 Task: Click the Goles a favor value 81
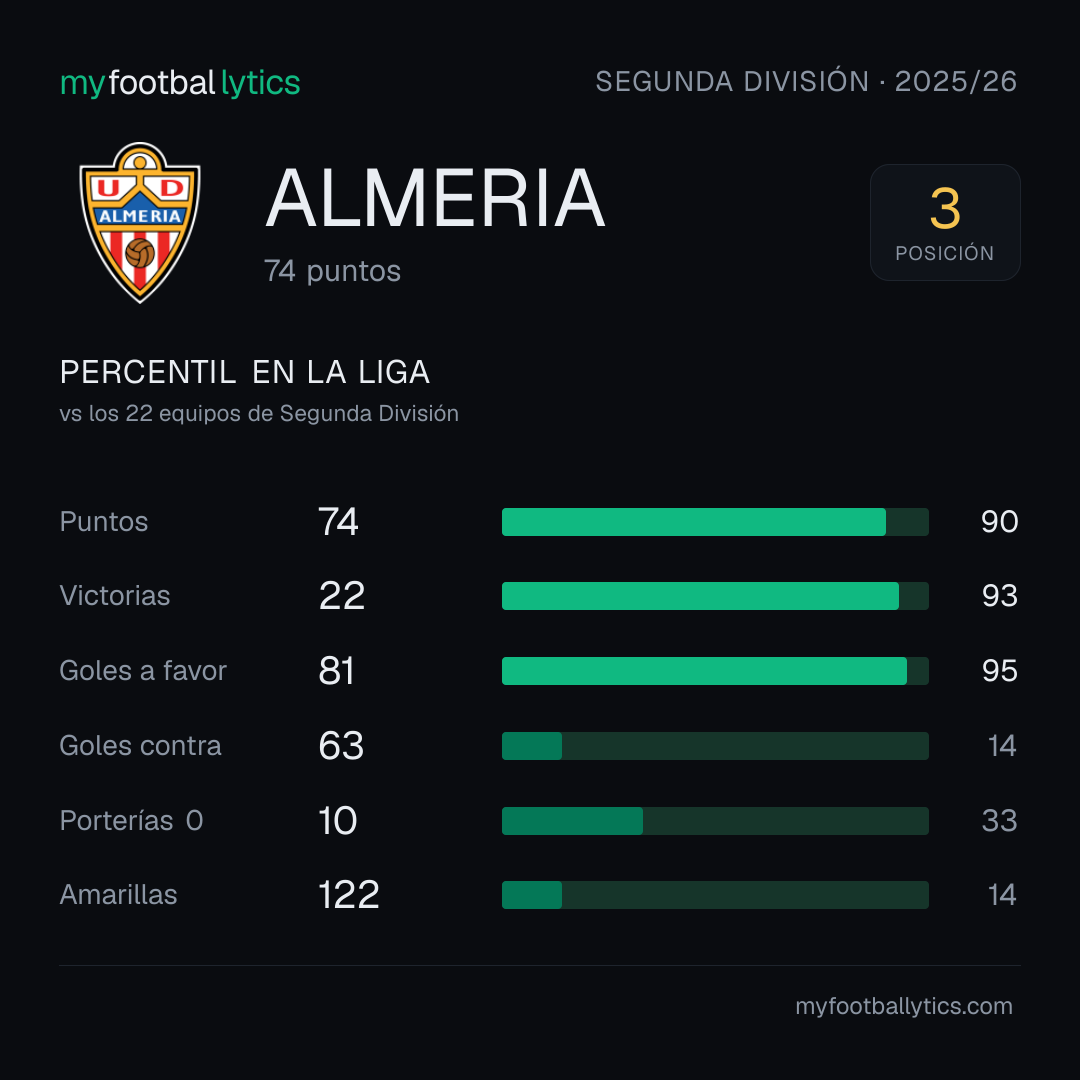pyautogui.click(x=336, y=671)
